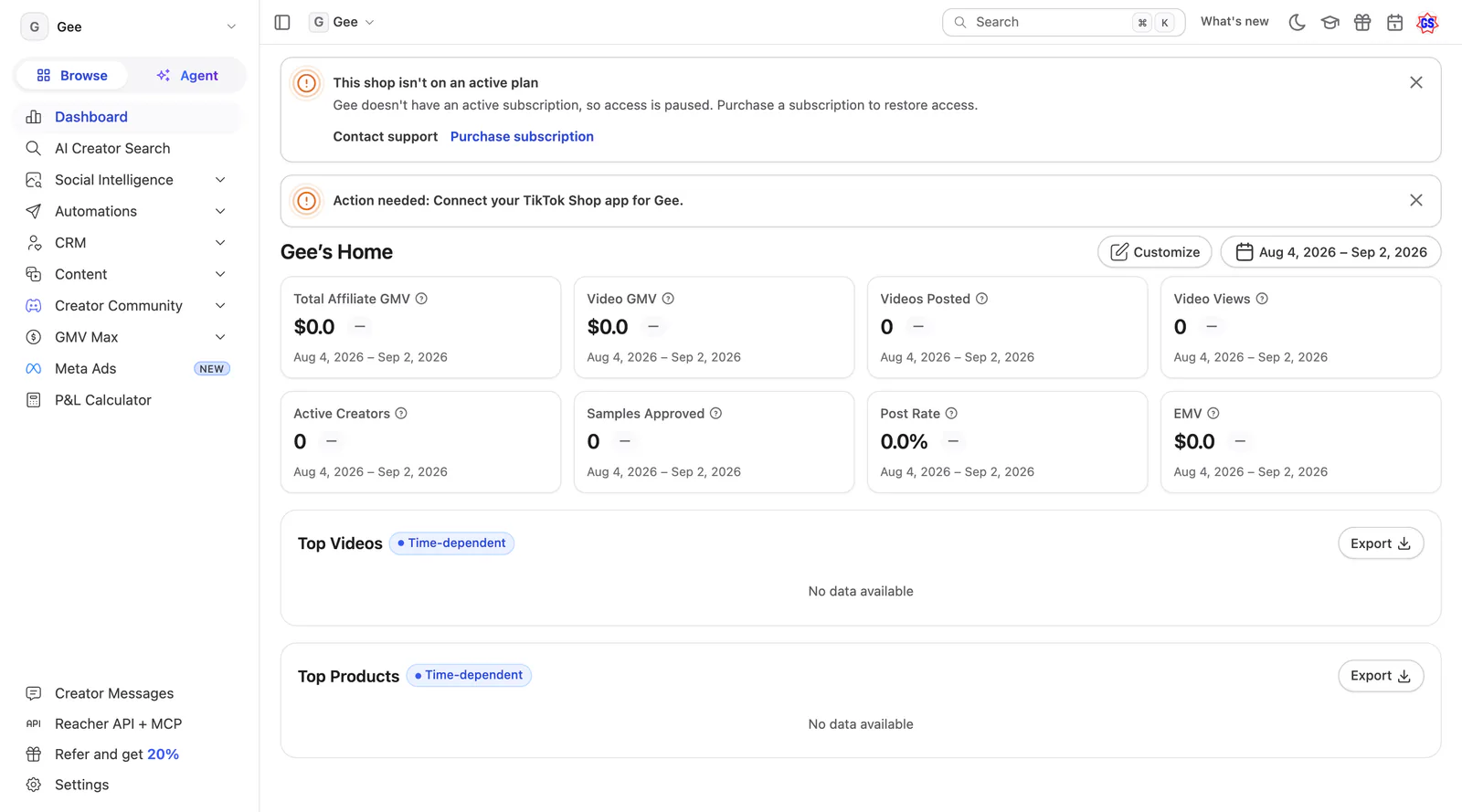Expand the Automations menu
This screenshot has width=1462, height=812.
point(128,211)
